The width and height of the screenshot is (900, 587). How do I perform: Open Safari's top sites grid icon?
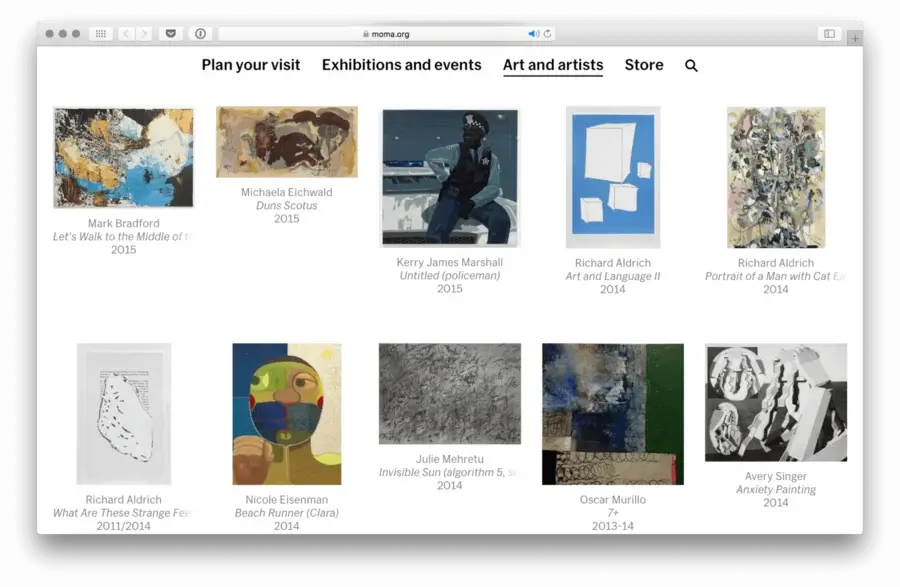100,34
